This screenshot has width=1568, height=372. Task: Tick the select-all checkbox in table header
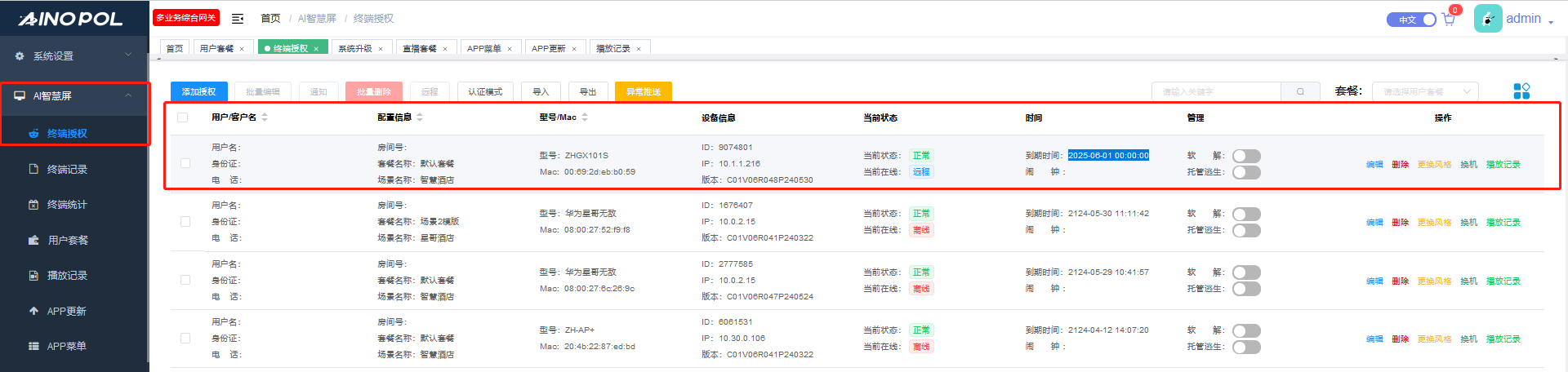click(183, 117)
